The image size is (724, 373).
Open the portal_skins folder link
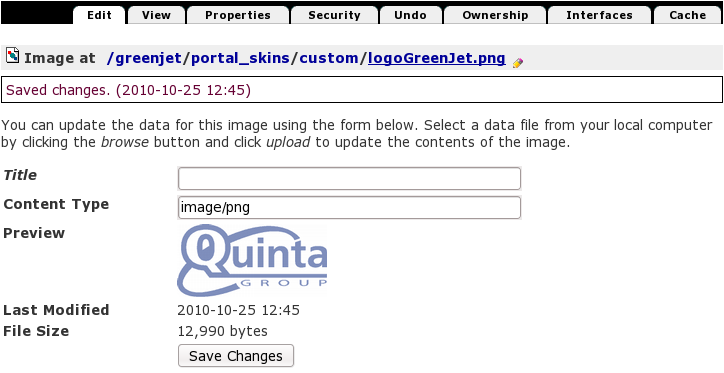pyautogui.click(x=240, y=59)
